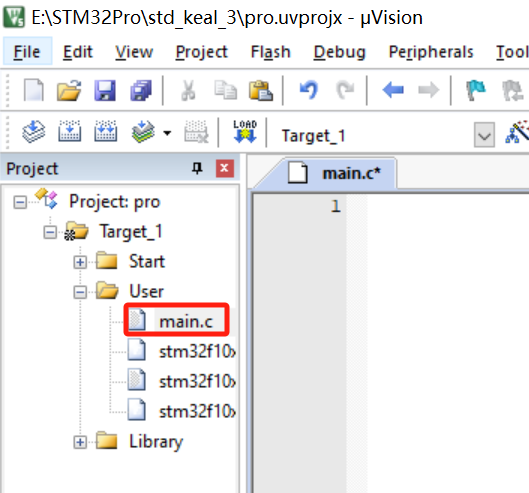
Task: Redo the last edit
Action: [345, 90]
